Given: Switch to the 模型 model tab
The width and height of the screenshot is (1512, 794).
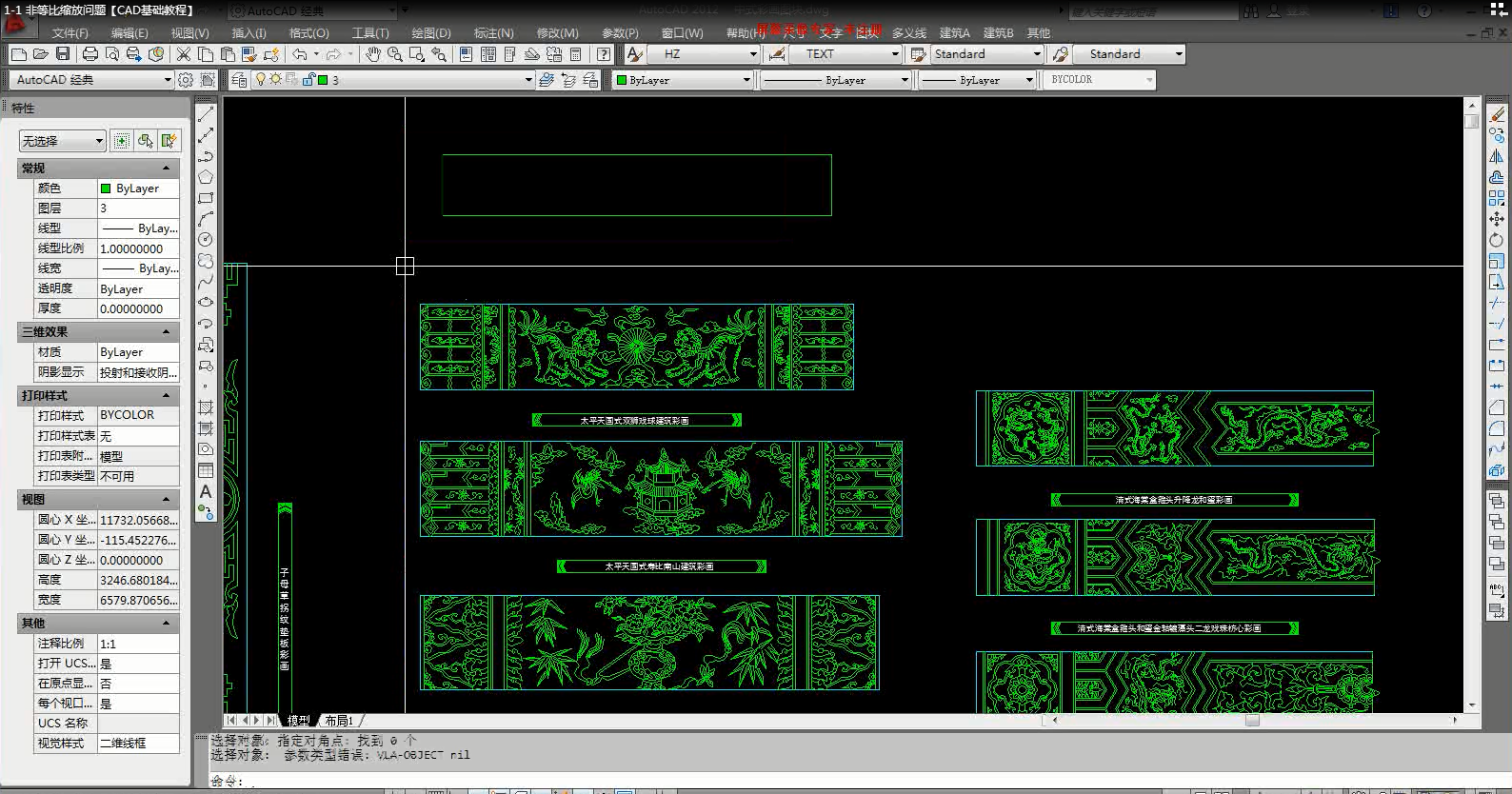Looking at the screenshot, I should [x=299, y=721].
